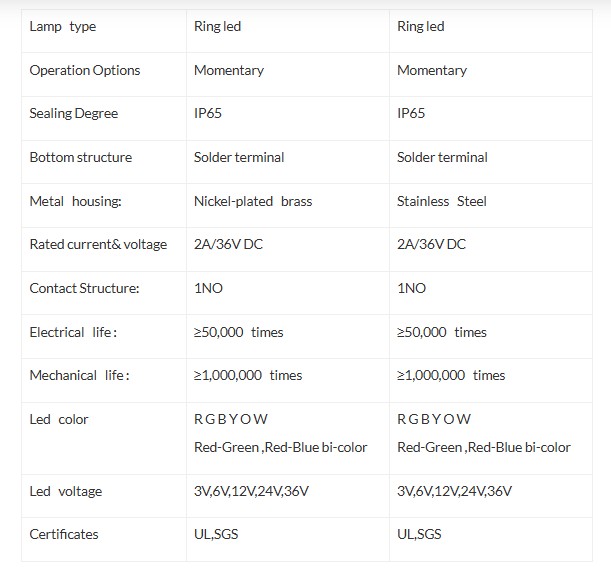Click the "Contact Structure:" row label

pyautogui.click(x=85, y=288)
